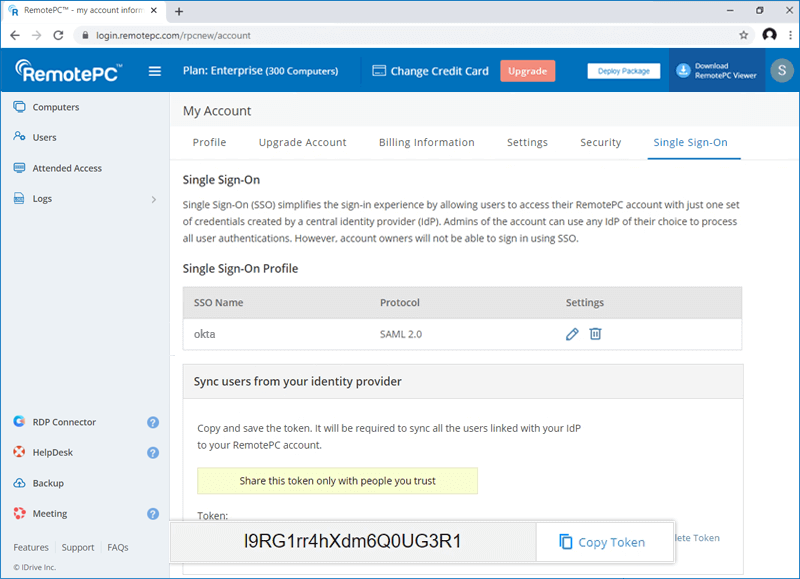Viewport: 800px width, 579px height.
Task: Expand the Logs sidebar submenu
Action: [153, 199]
